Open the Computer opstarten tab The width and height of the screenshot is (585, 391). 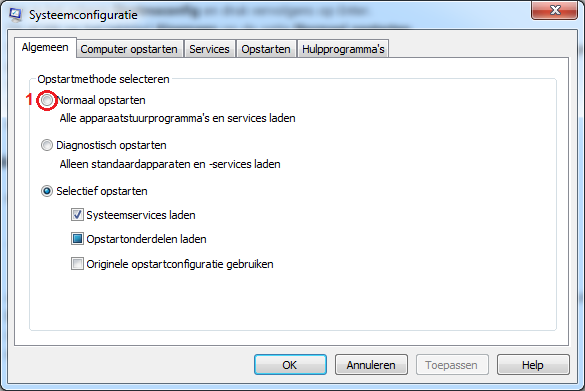point(129,49)
